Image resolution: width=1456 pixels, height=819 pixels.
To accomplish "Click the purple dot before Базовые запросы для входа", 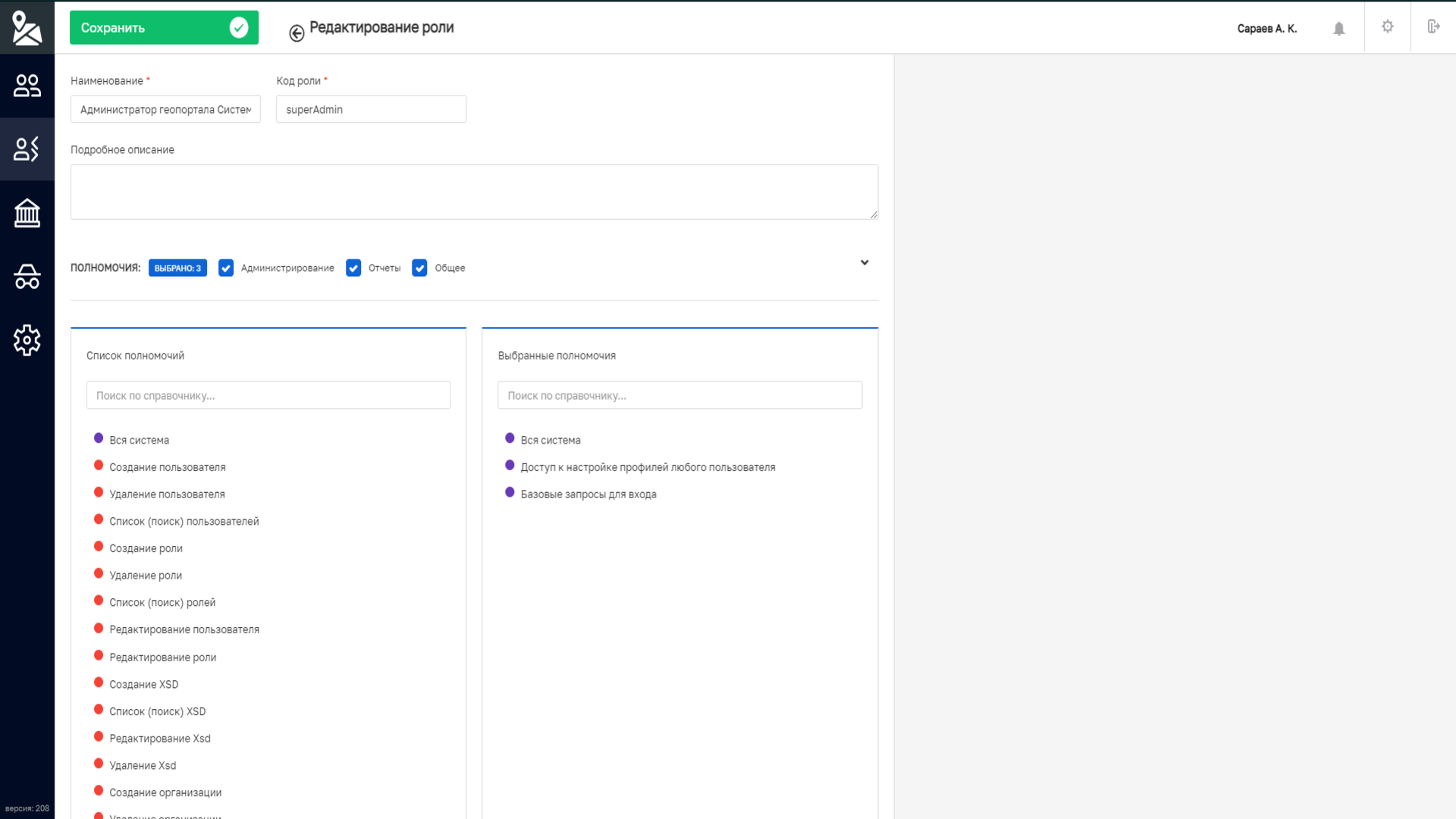I will click(x=510, y=492).
